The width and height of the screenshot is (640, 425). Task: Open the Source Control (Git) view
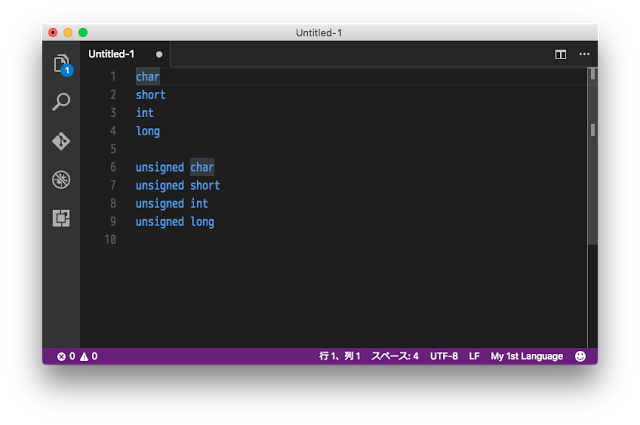61,141
